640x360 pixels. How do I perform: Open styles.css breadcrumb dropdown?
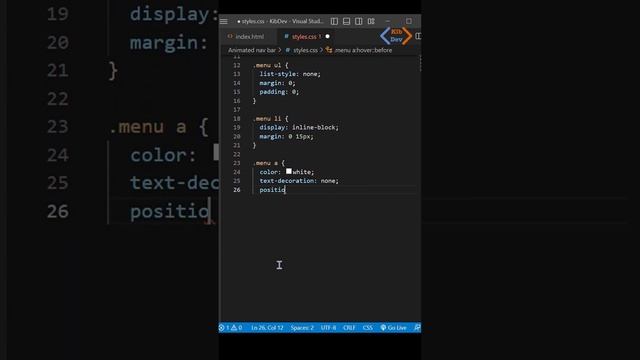302,50
